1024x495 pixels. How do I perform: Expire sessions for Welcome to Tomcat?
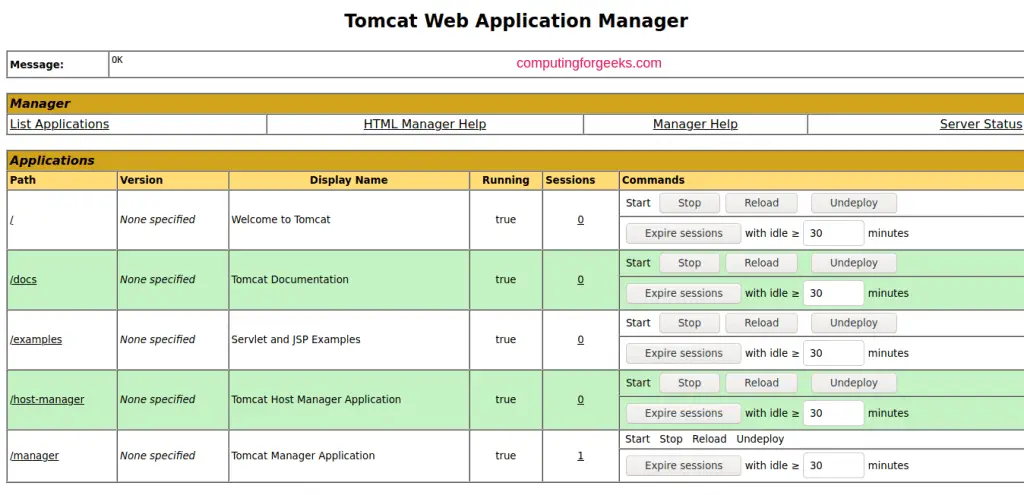[x=684, y=233]
